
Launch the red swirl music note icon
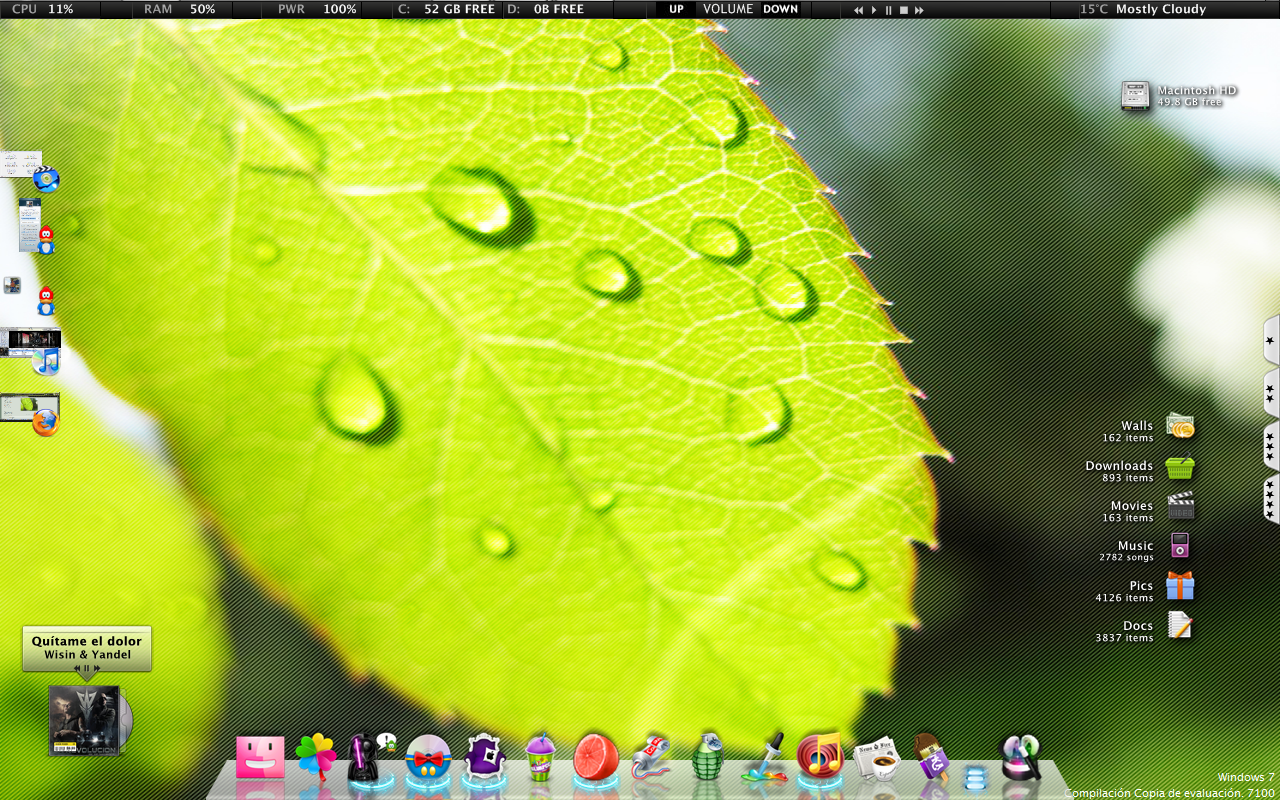tap(820, 756)
